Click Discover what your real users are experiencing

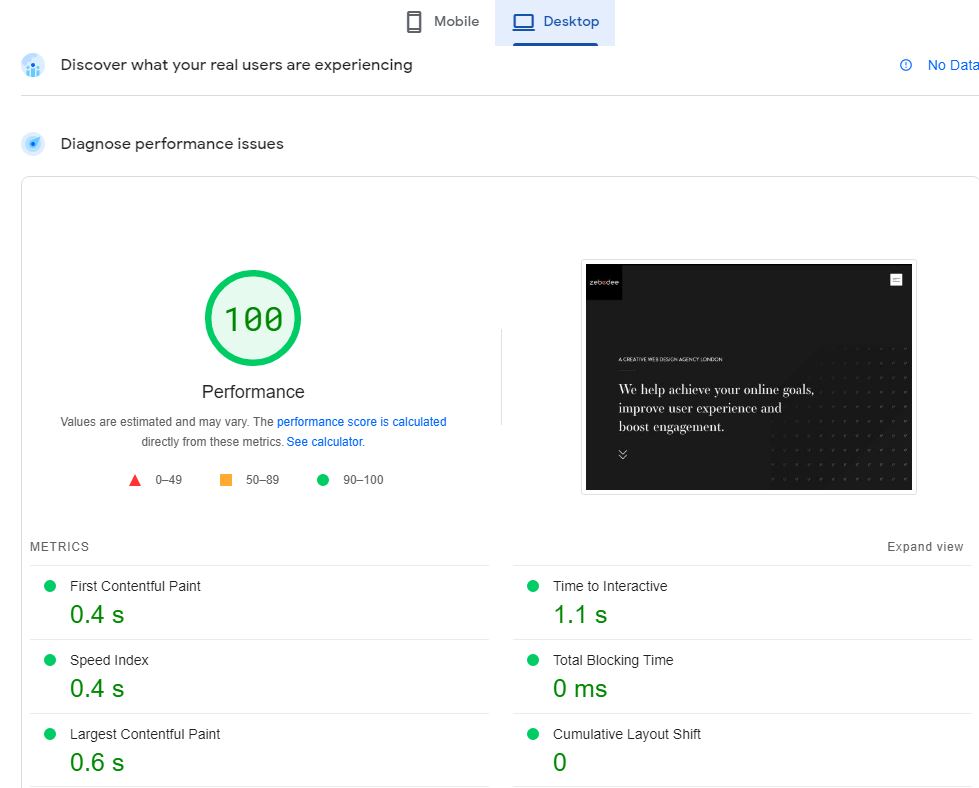[x=236, y=65]
